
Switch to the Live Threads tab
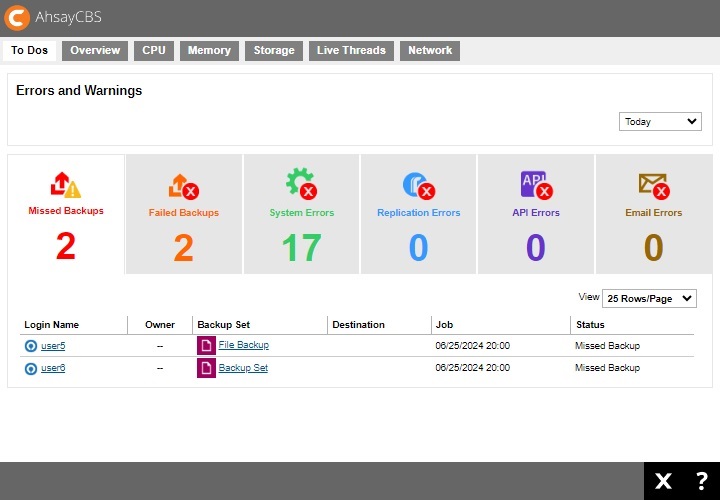coord(350,51)
